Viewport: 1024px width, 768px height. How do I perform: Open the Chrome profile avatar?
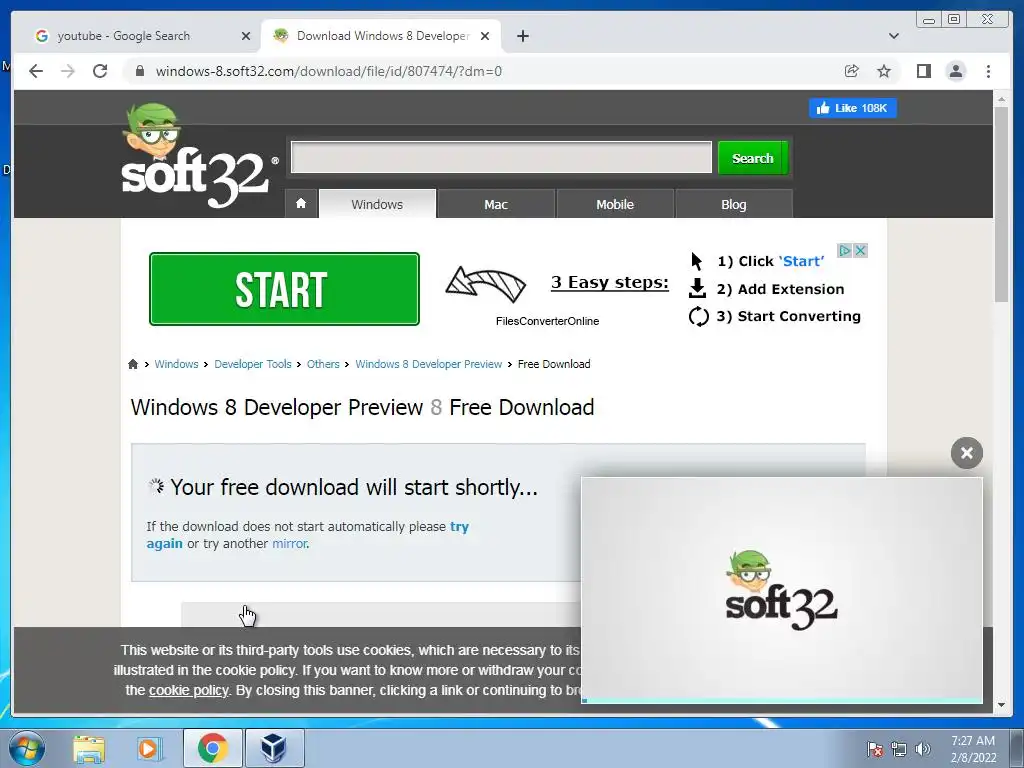(955, 71)
